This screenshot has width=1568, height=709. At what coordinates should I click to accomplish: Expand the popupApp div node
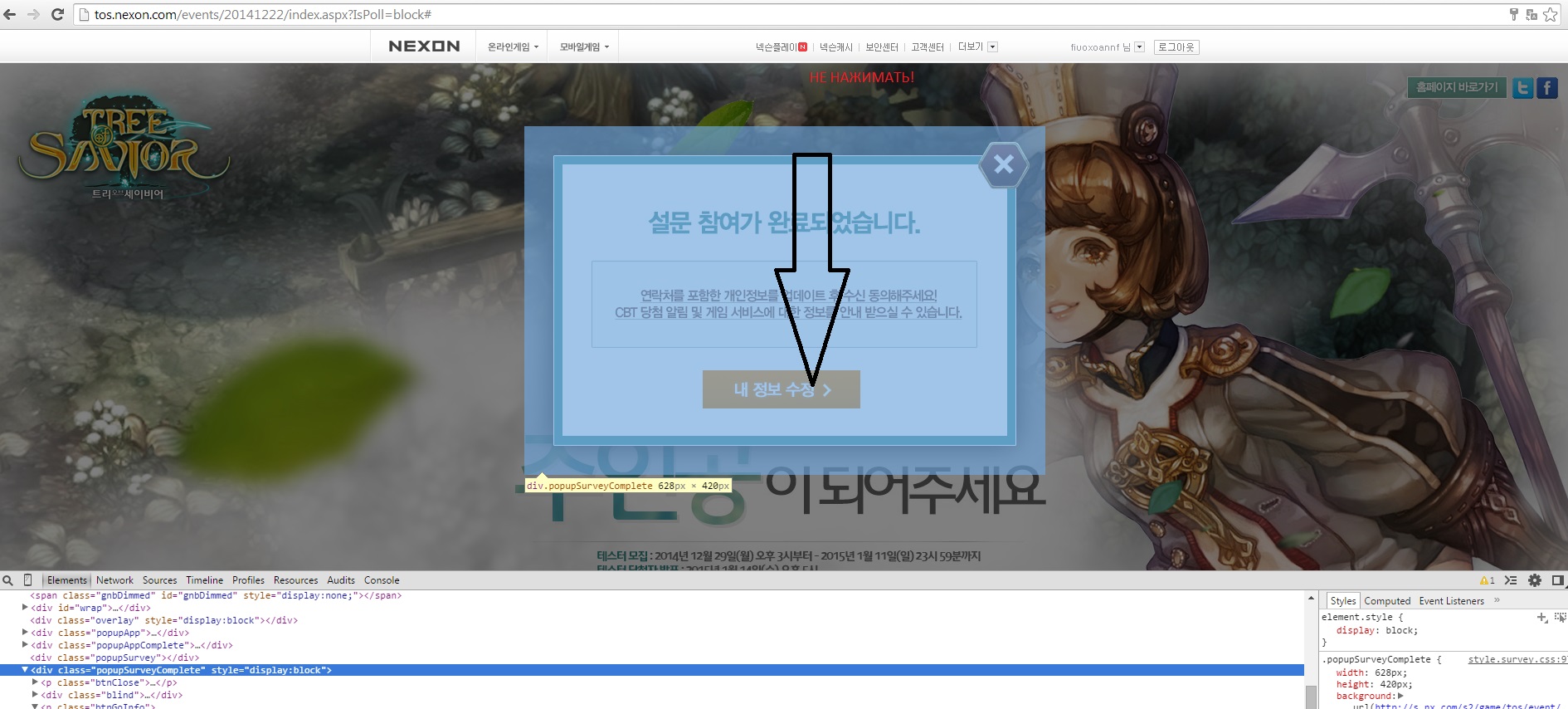tap(25, 633)
